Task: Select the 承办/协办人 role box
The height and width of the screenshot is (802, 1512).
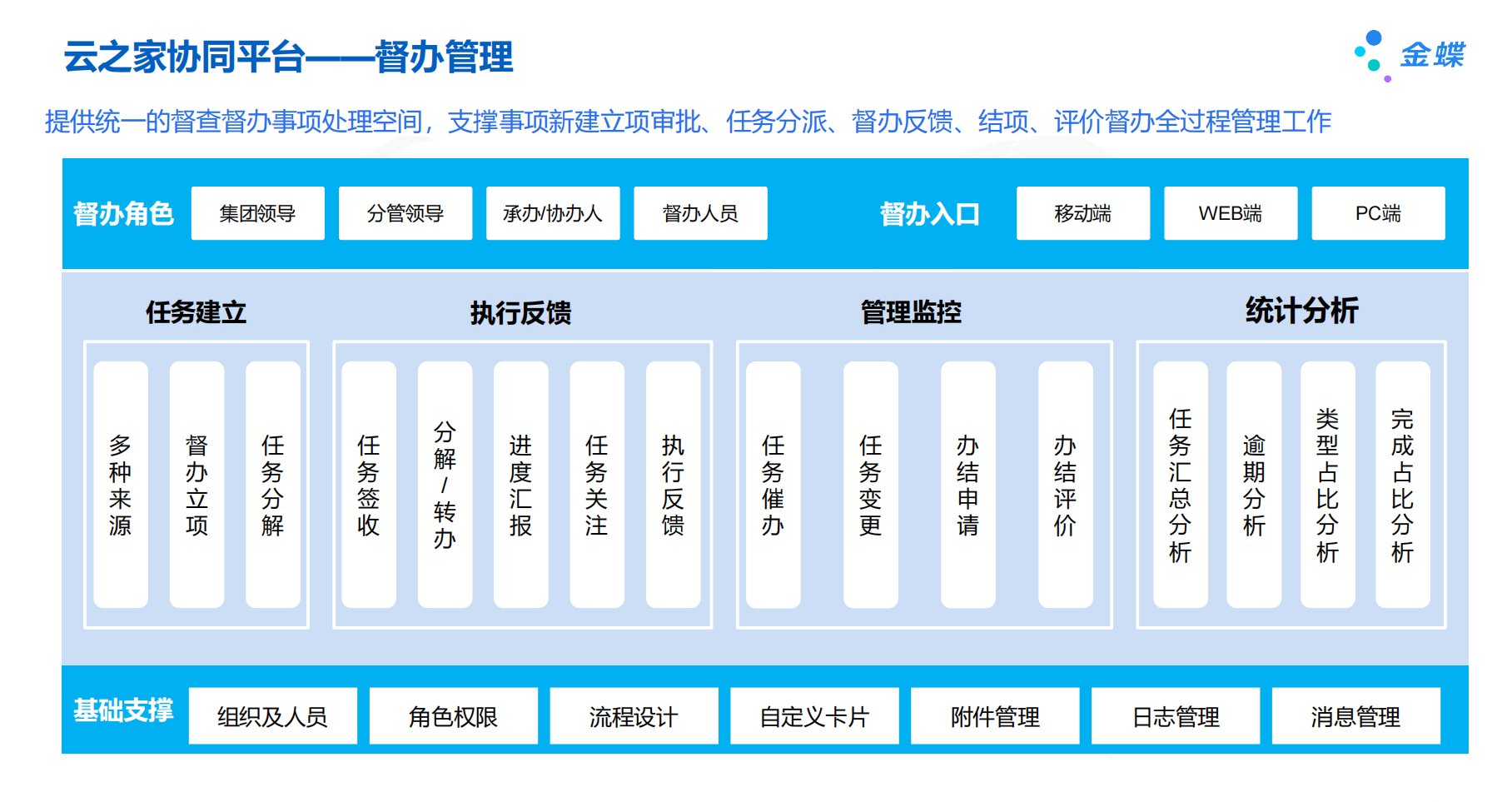Action: pyautogui.click(x=552, y=213)
